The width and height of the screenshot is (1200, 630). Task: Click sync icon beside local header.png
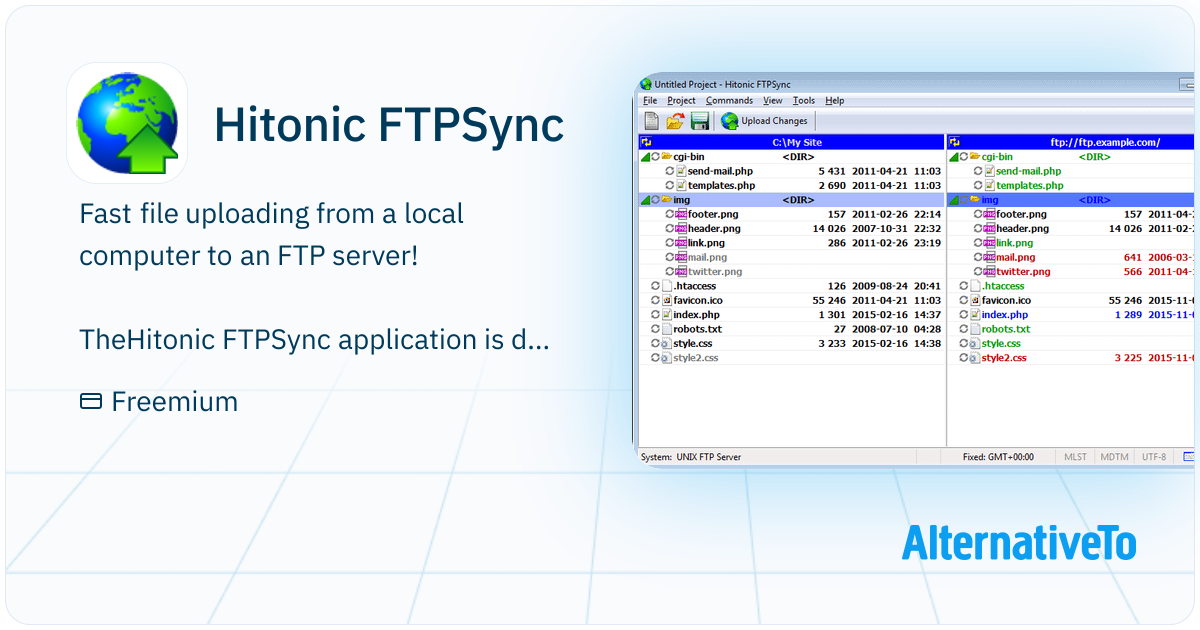pos(670,228)
